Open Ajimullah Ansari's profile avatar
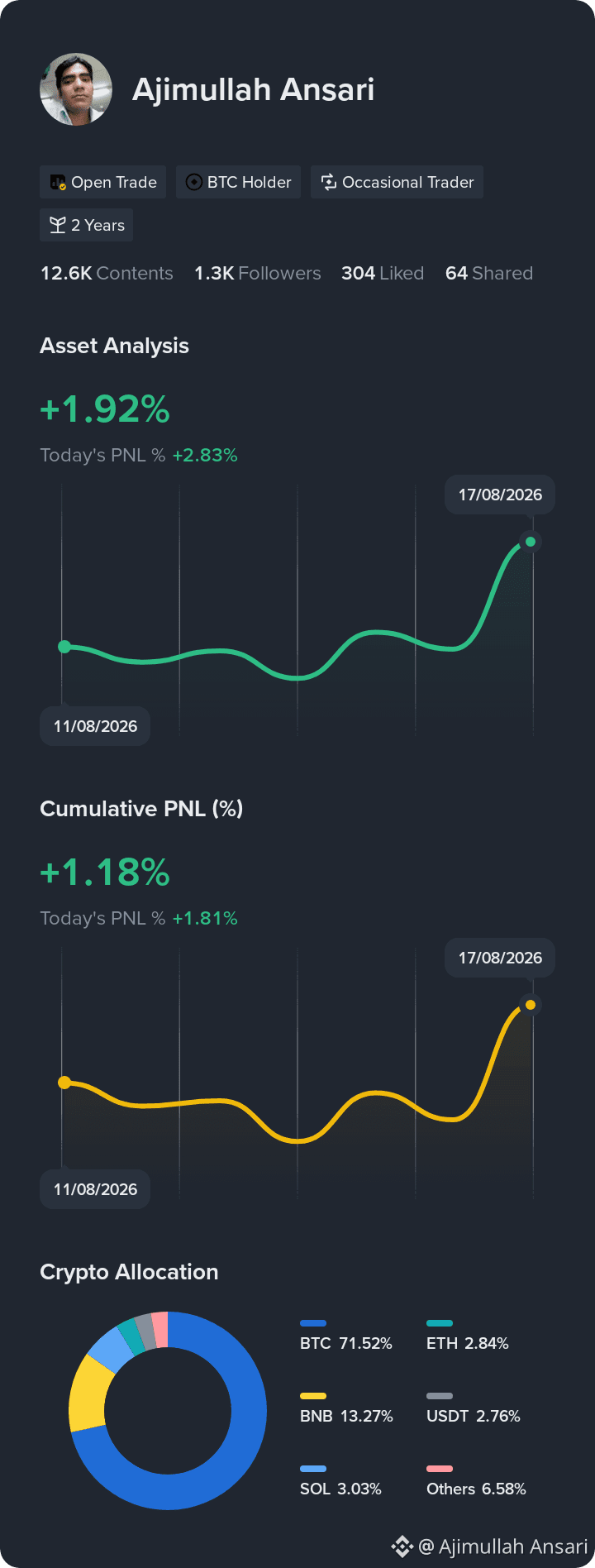595x1568 pixels. pos(76,89)
